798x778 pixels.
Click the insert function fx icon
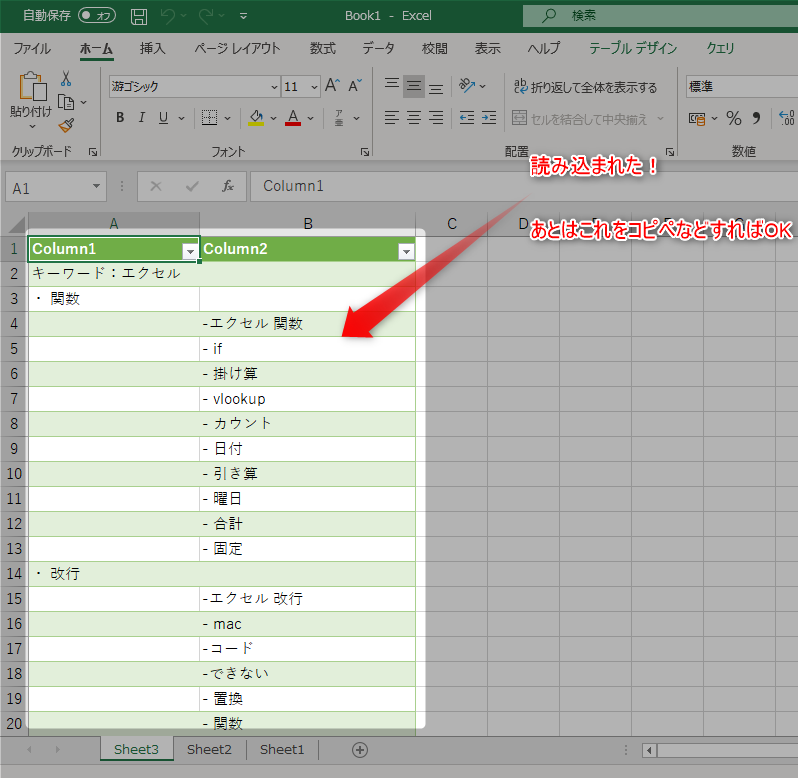pyautogui.click(x=227, y=186)
